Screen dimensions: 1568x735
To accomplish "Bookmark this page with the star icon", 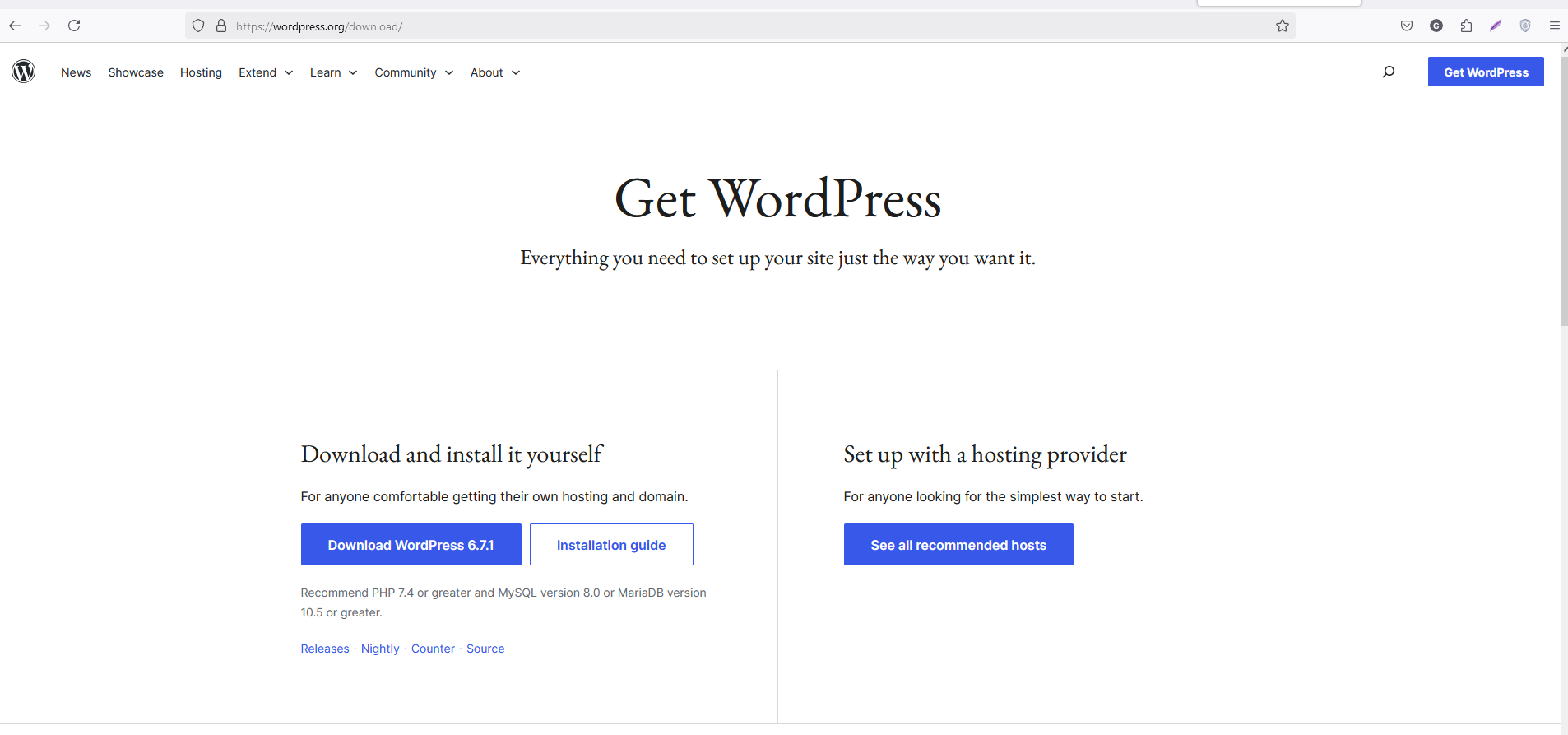I will coord(1283,26).
